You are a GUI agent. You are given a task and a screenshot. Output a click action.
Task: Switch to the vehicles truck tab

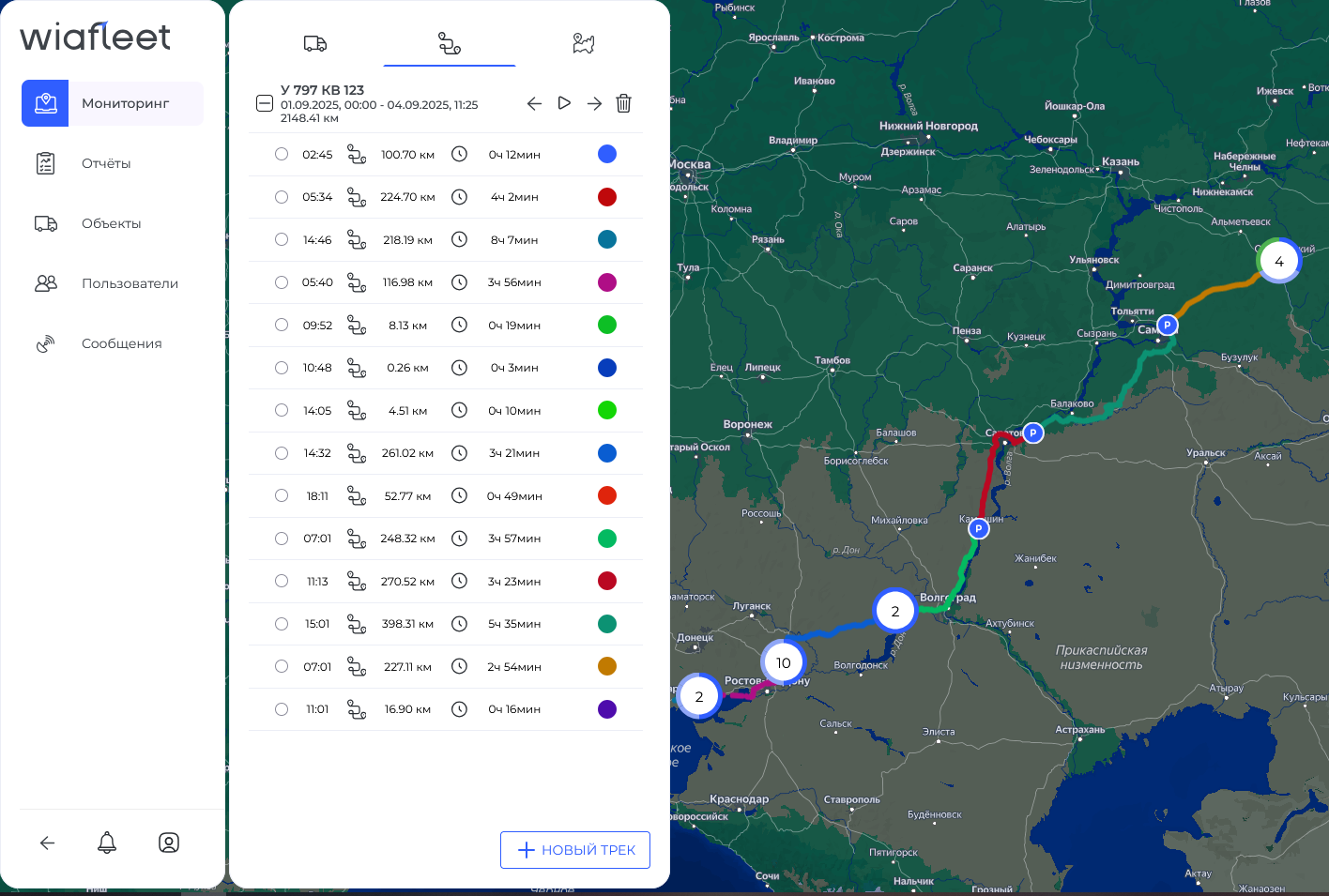[315, 43]
